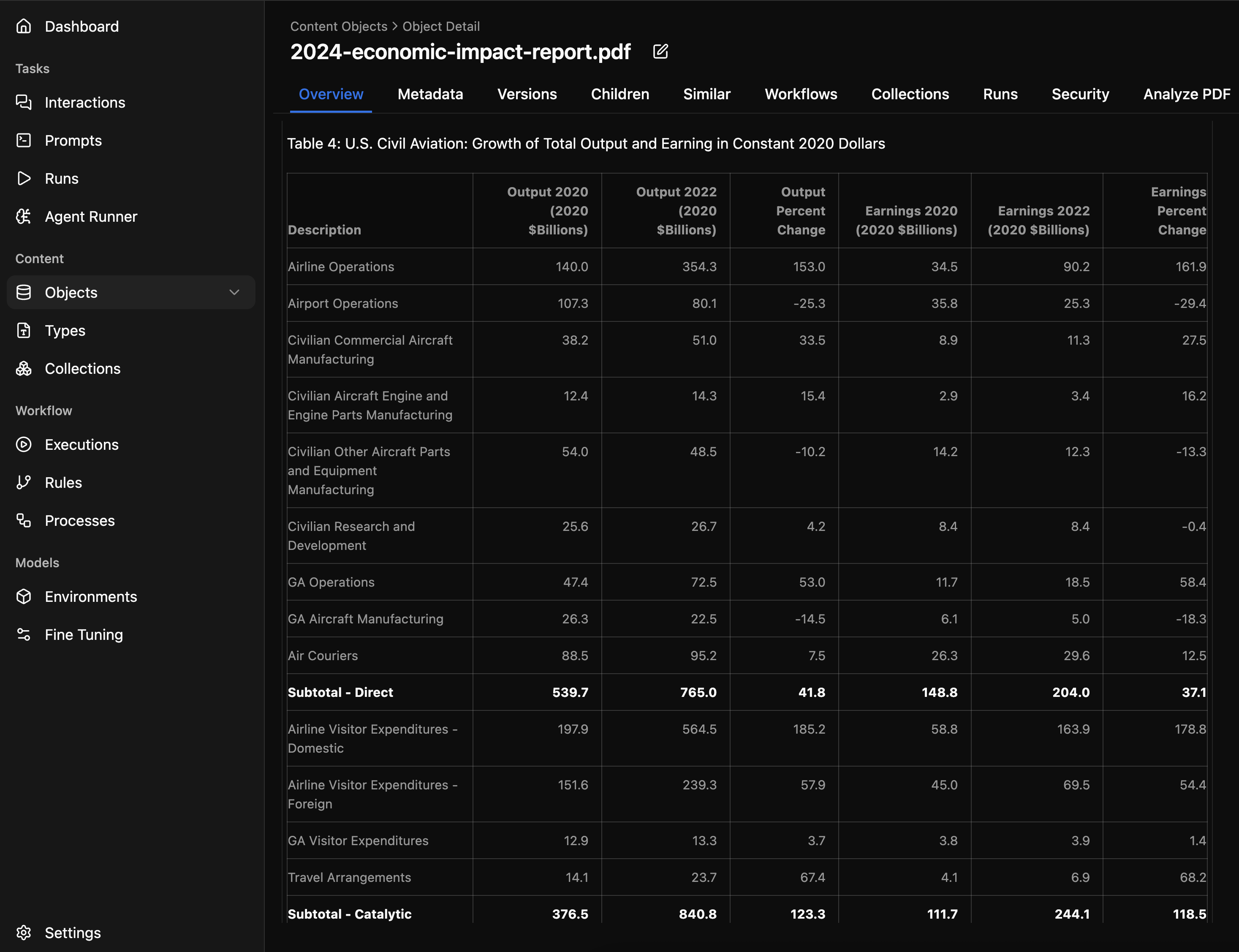Open the Dashboard label in sidebar
The width and height of the screenshot is (1239, 952).
pos(82,26)
